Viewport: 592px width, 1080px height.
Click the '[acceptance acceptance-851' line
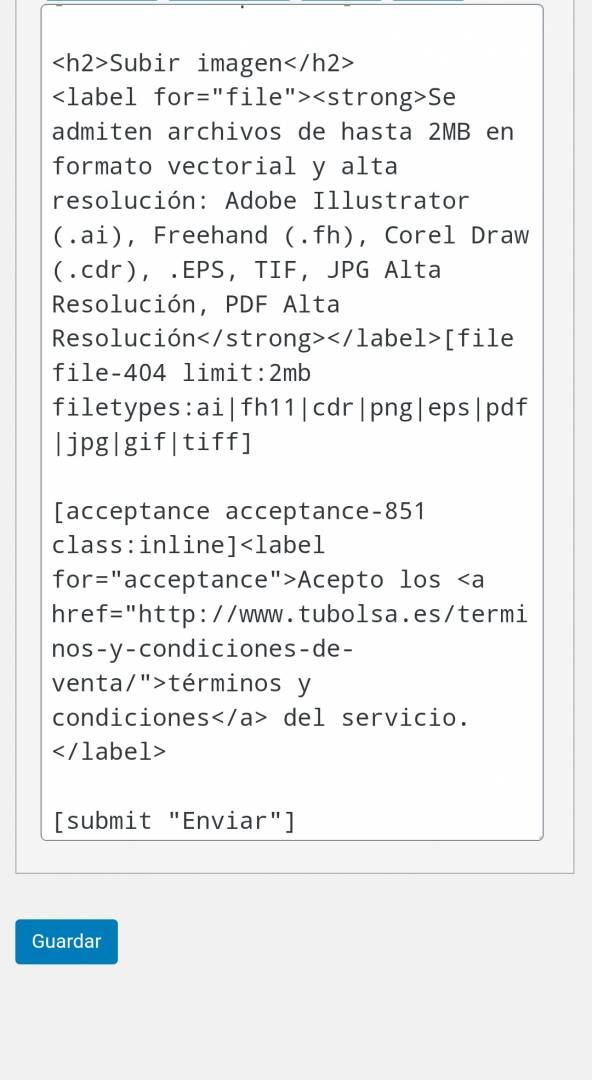pyautogui.click(x=239, y=511)
